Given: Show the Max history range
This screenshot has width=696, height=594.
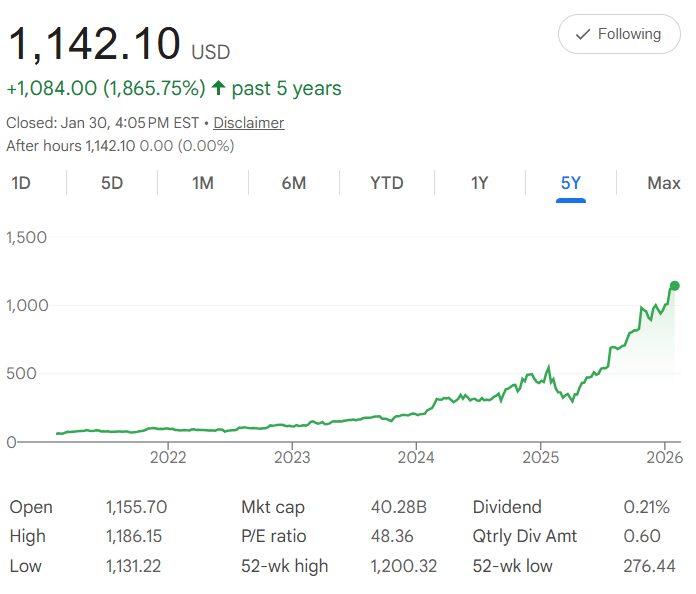Looking at the screenshot, I should (664, 183).
